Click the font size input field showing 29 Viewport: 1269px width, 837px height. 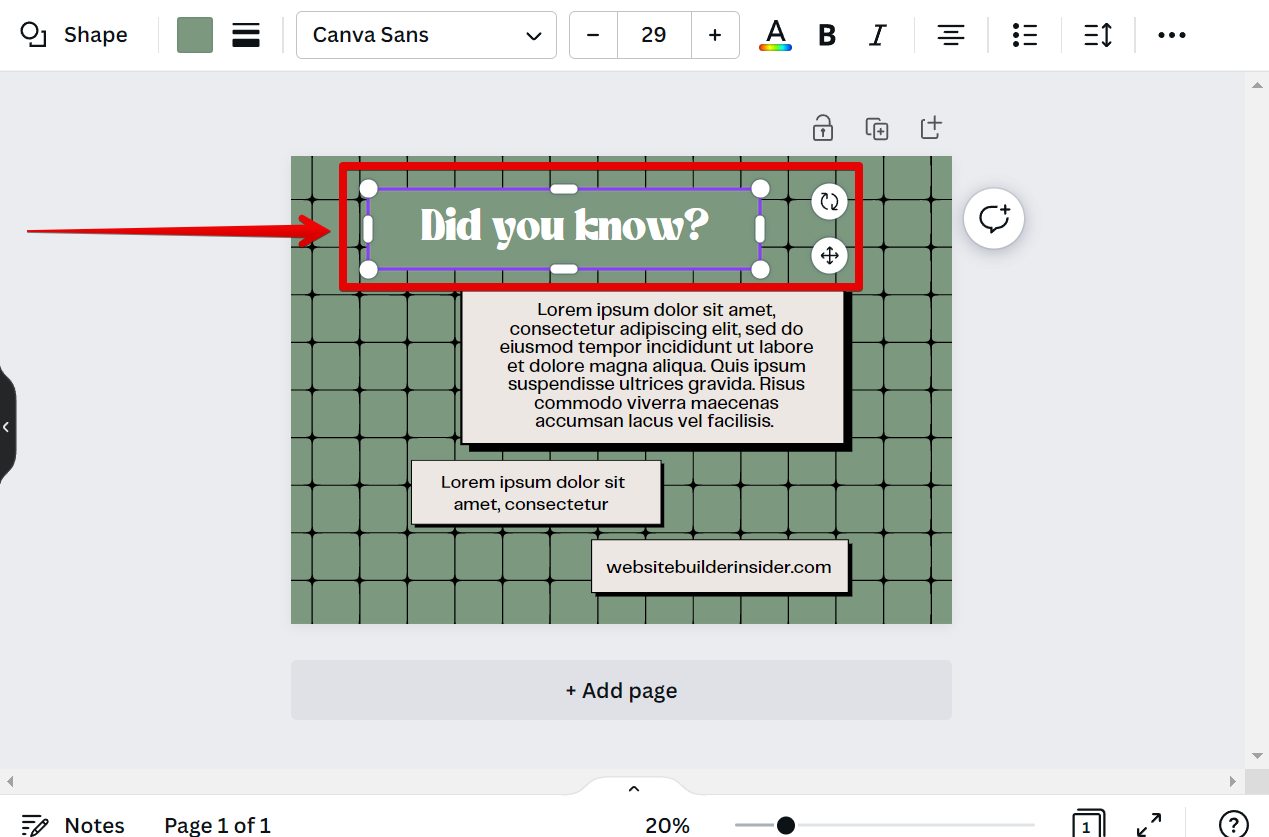tap(653, 34)
